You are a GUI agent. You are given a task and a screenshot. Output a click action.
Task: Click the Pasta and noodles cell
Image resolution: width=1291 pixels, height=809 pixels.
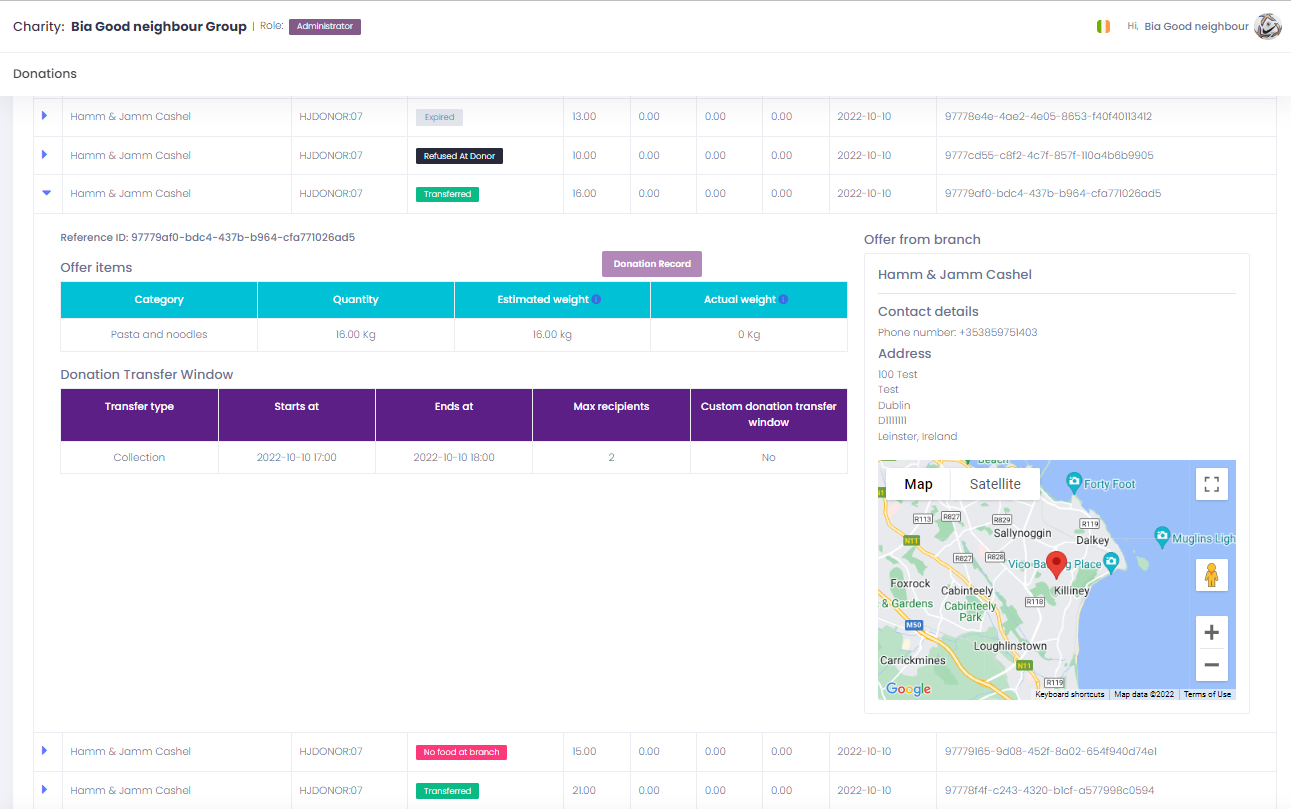(x=159, y=334)
